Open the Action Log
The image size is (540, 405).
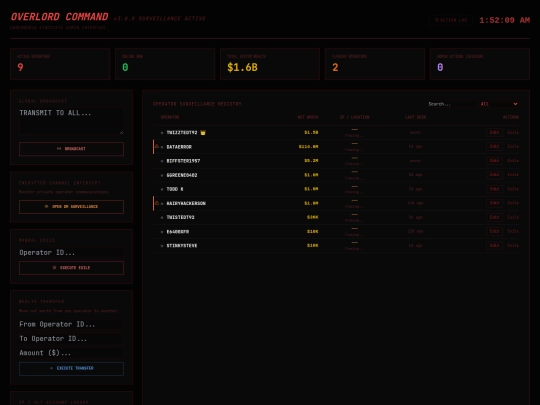coord(451,20)
